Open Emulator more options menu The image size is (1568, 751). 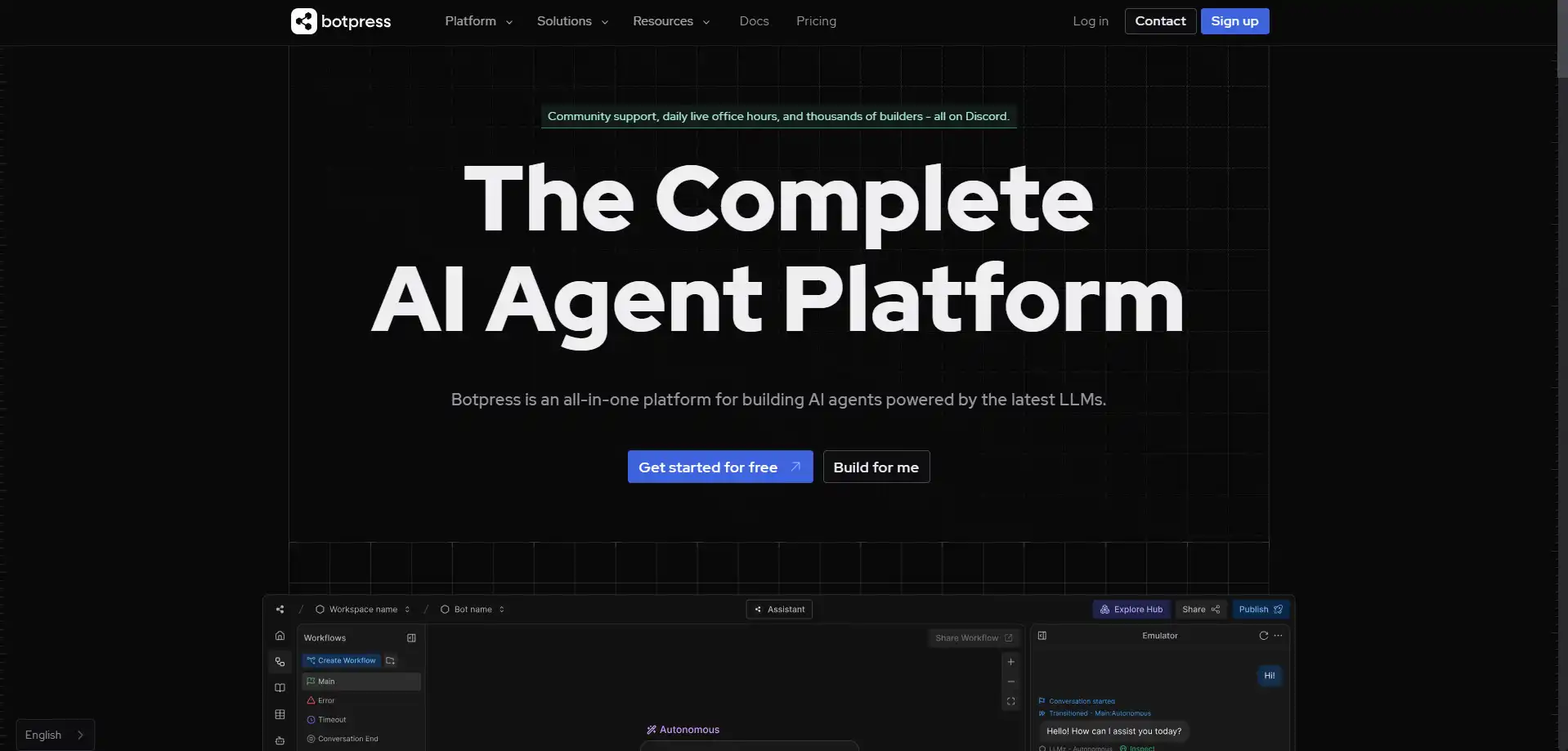[1278, 636]
